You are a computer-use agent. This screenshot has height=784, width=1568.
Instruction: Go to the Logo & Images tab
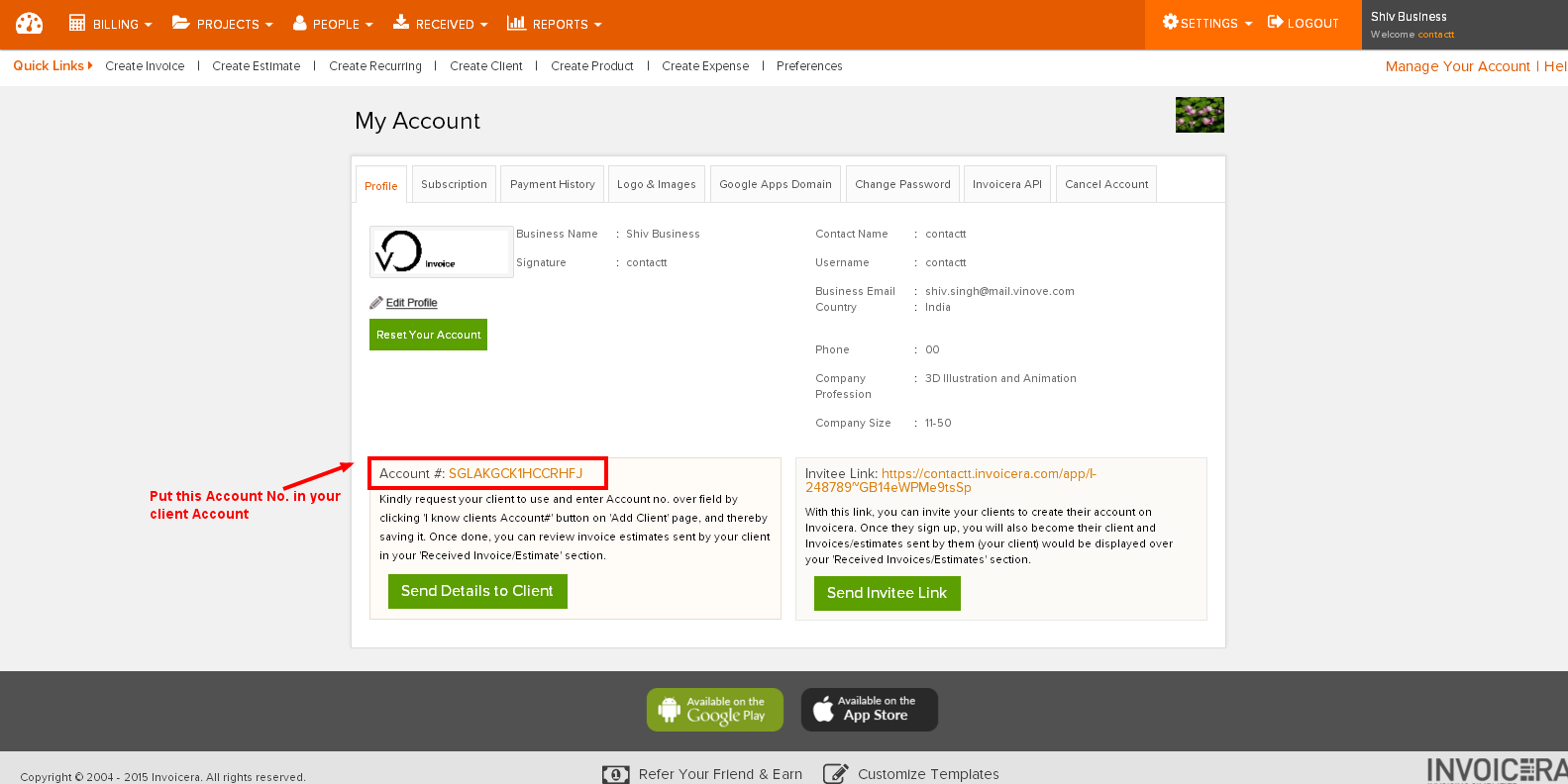pyautogui.click(x=657, y=184)
